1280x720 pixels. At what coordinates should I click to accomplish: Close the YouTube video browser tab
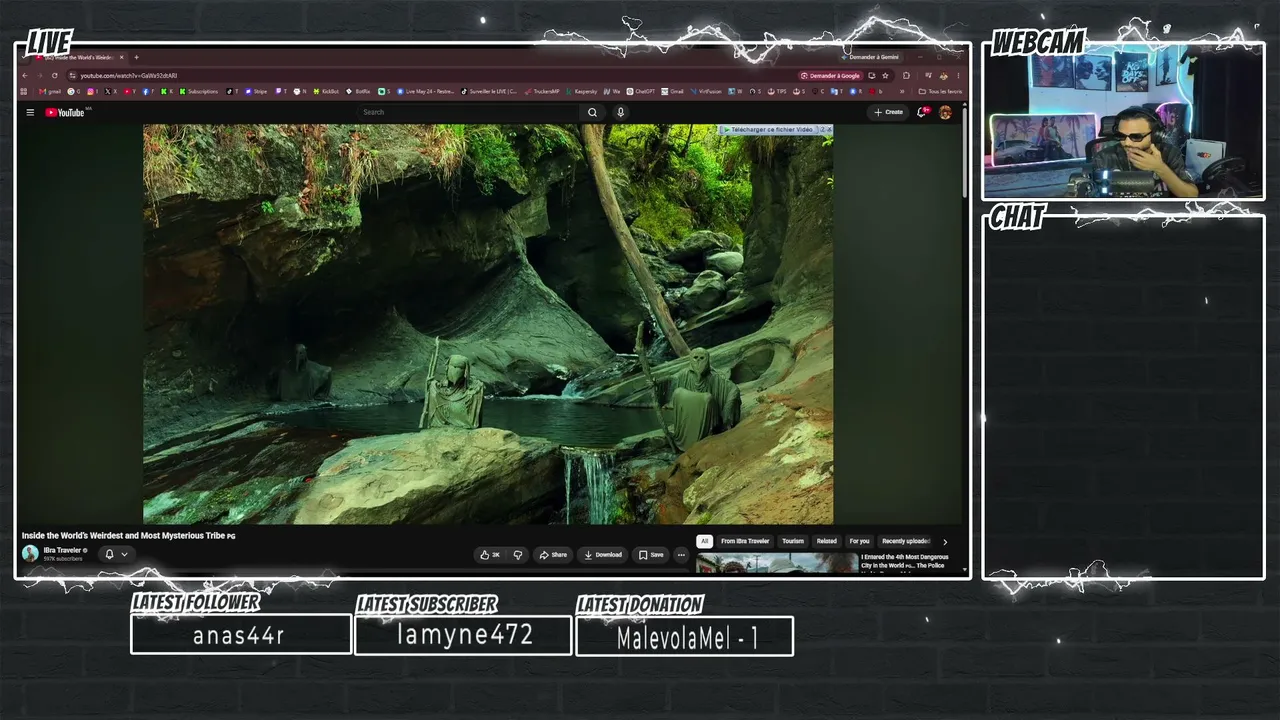121,57
